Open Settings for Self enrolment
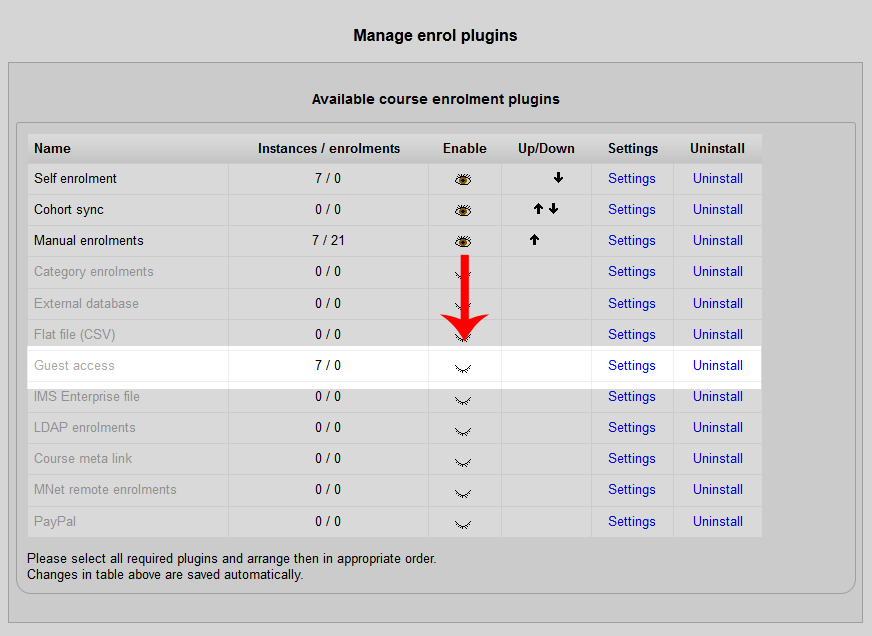This screenshot has width=872, height=636. 632,178
